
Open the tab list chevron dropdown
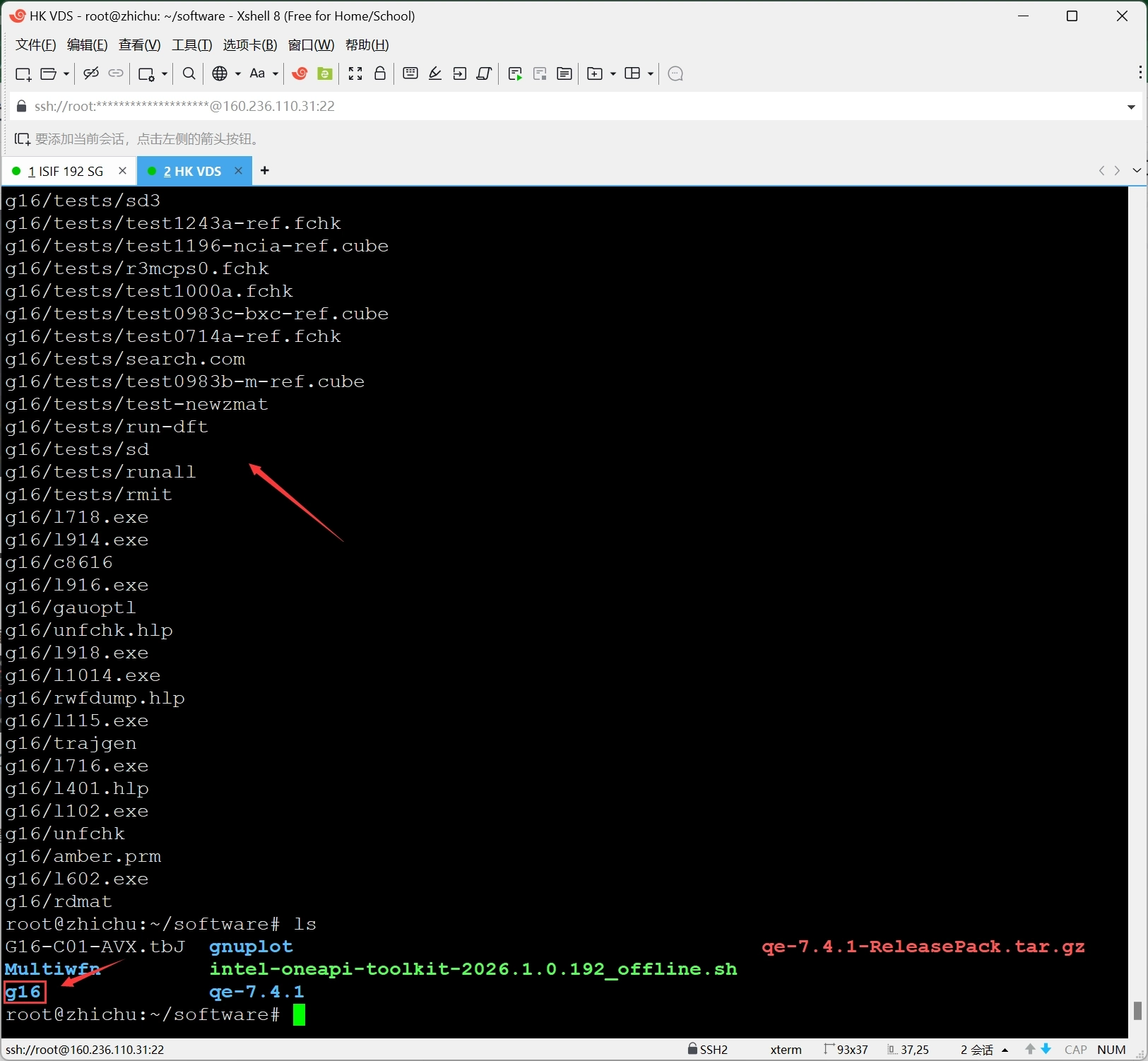pyautogui.click(x=1137, y=170)
